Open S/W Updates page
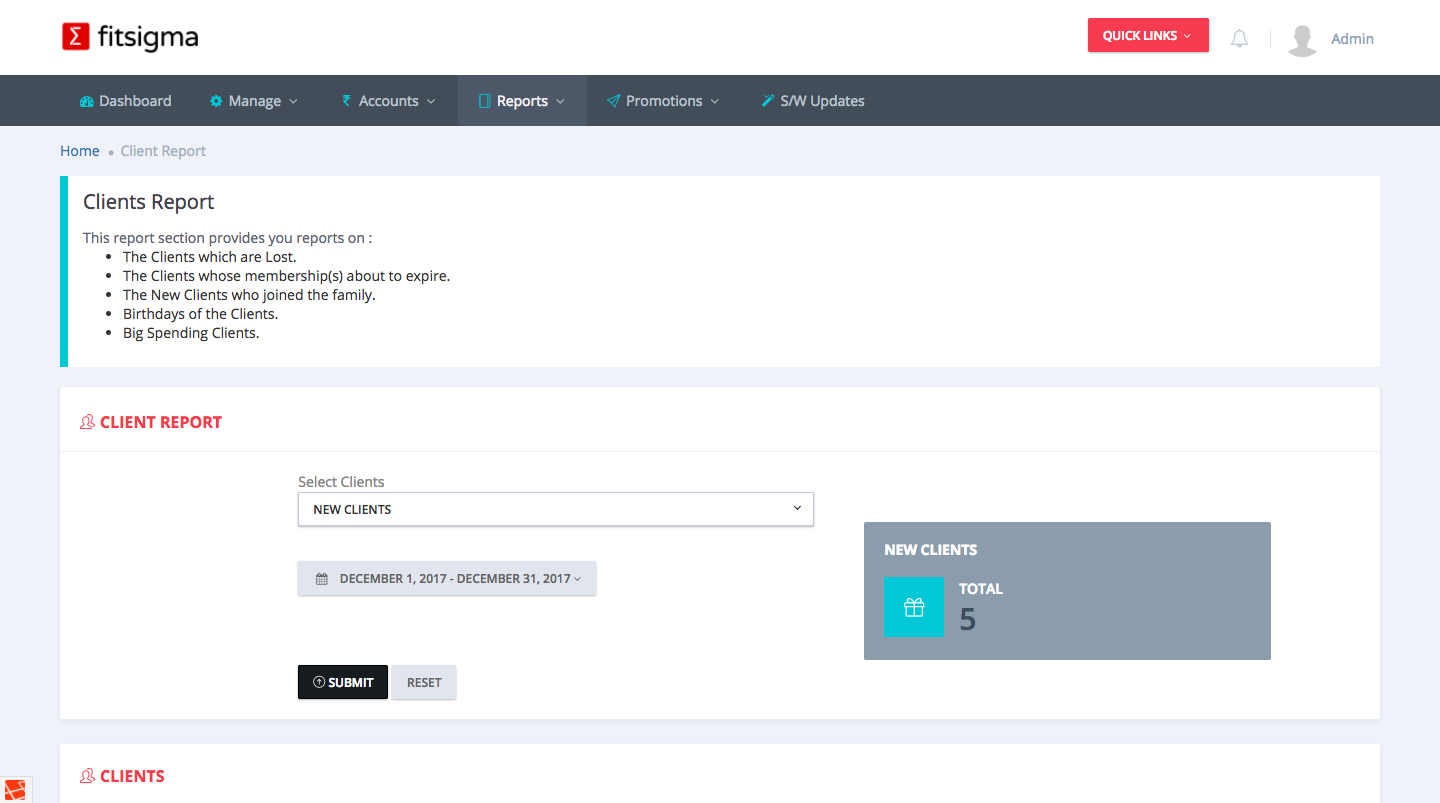The image size is (1440, 803). 812,101
